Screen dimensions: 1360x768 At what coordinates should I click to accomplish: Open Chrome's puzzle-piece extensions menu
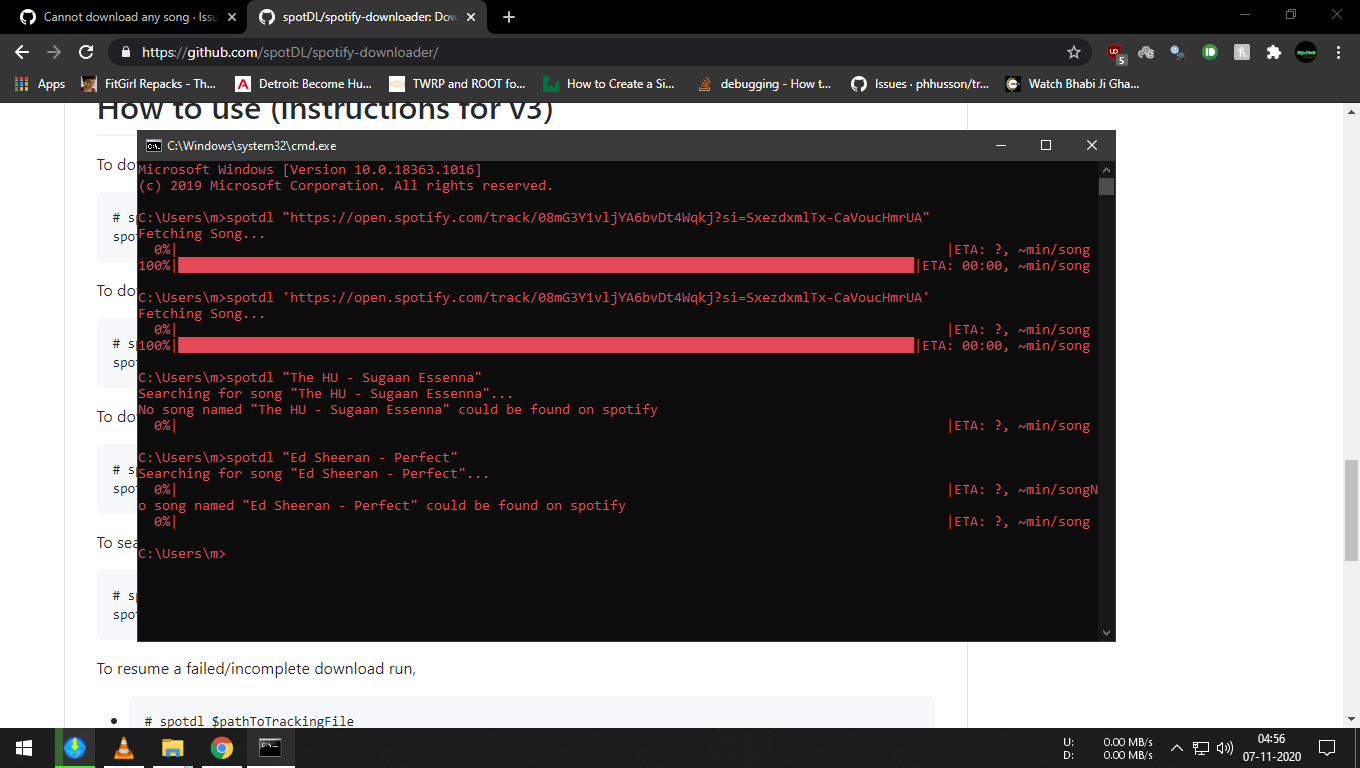[x=1272, y=52]
